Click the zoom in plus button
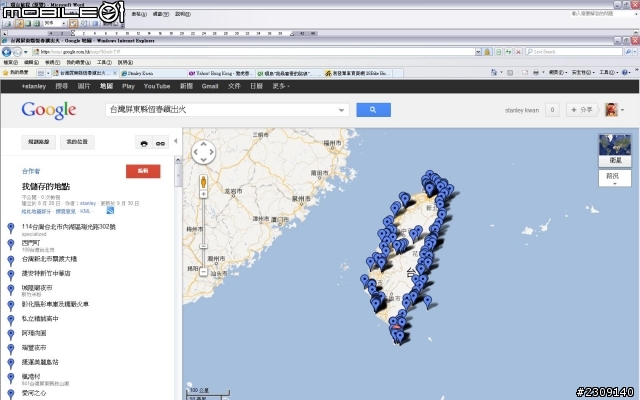 pos(203,194)
